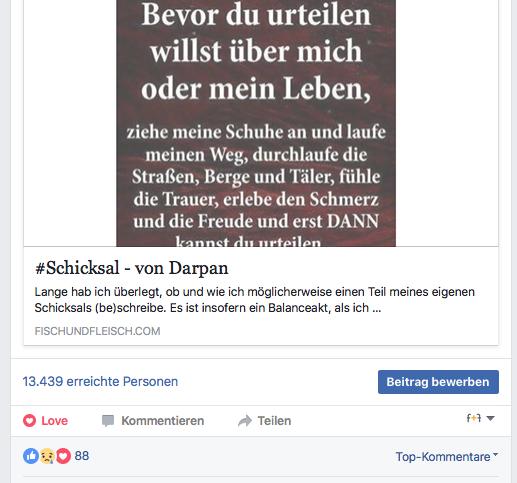
Task: Open the #Schicksal - von Darpan article title
Action: [x=132, y=268]
